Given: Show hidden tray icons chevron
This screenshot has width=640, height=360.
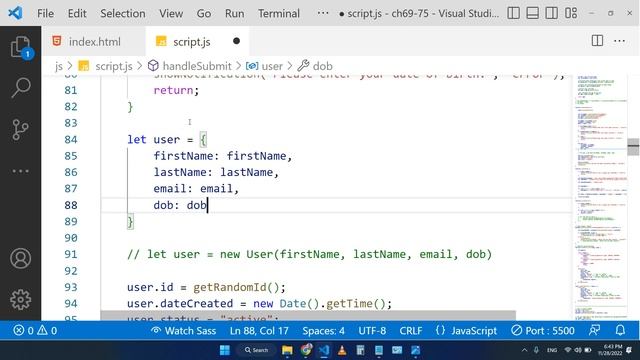Looking at the screenshot, I should point(524,350).
